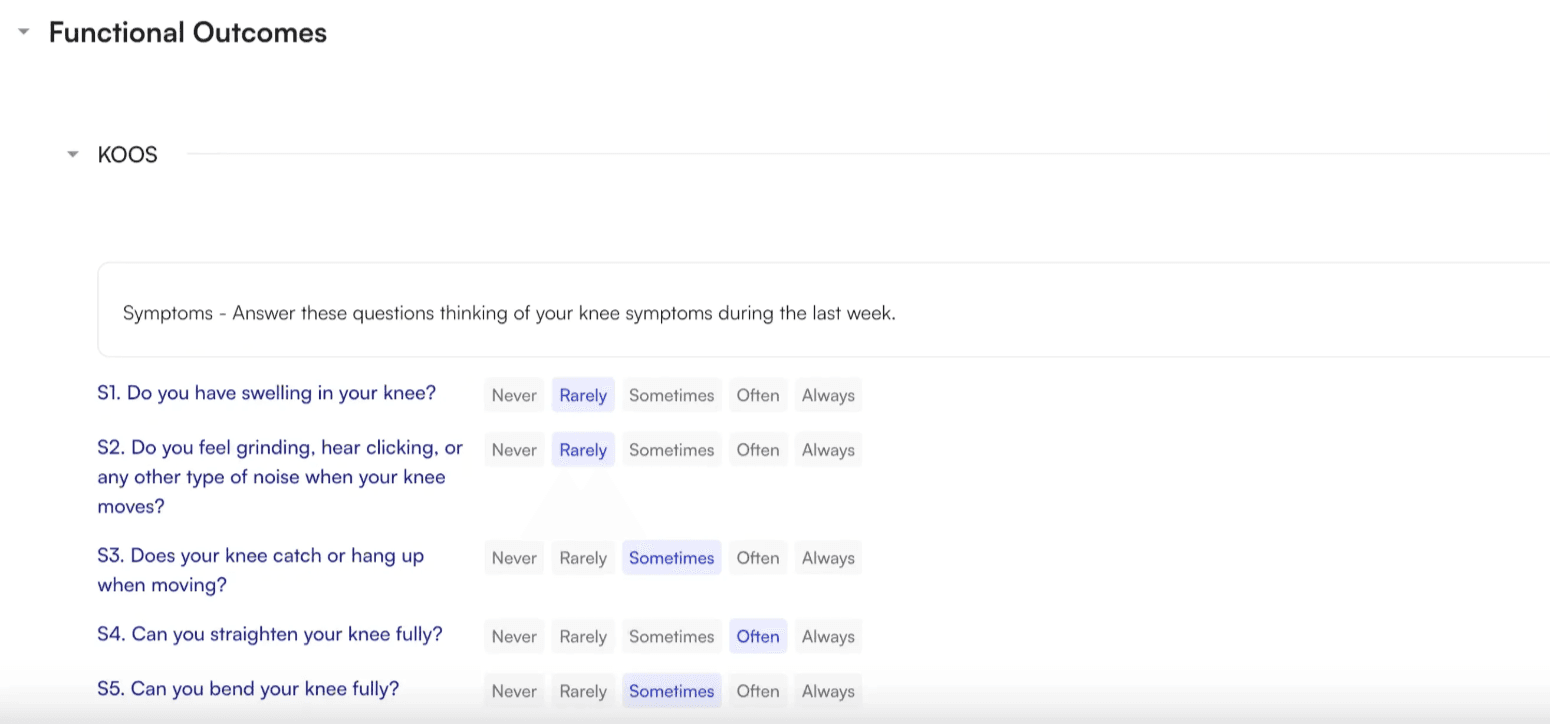Select Often for S3 knee catch question
1550x724 pixels.
click(x=758, y=558)
